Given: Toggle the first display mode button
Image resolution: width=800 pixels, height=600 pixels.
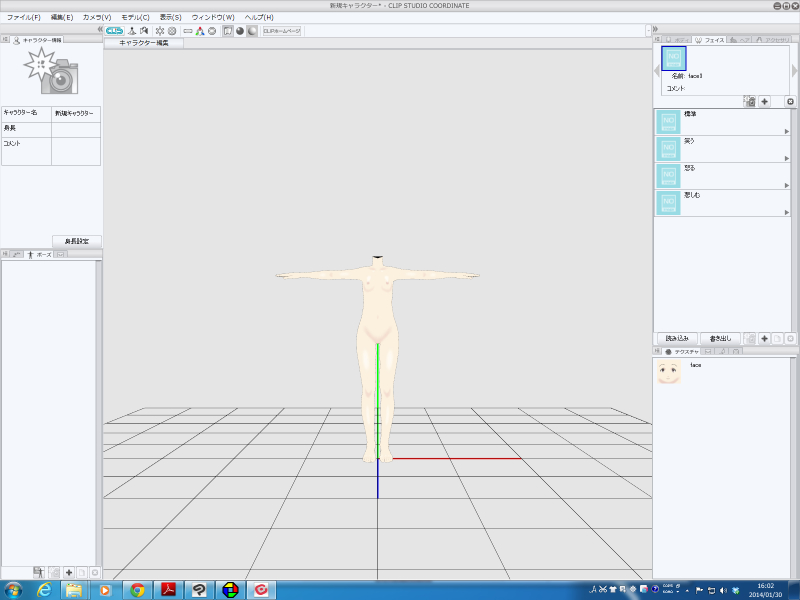Looking at the screenshot, I should 228,31.
